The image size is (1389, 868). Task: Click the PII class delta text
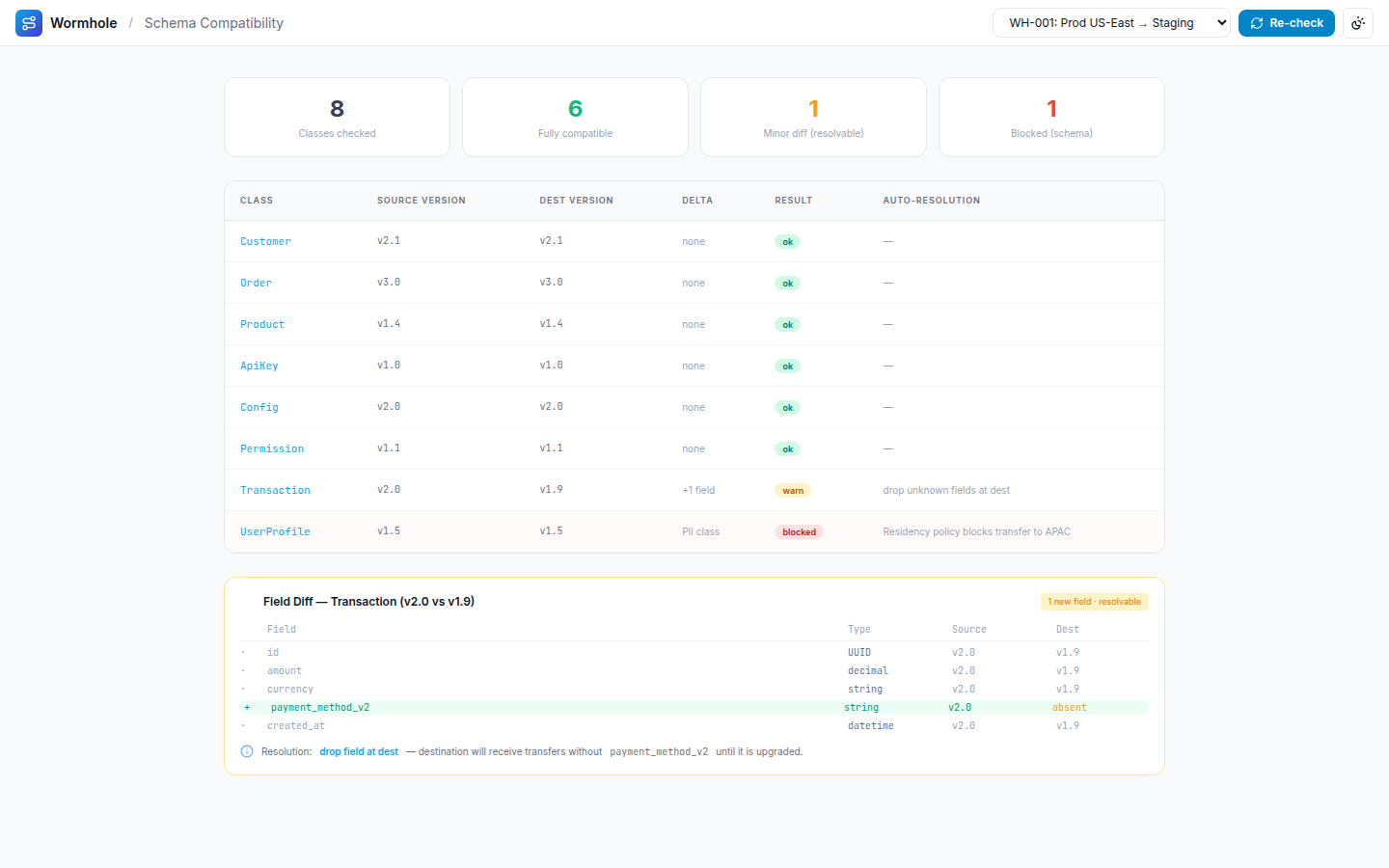700,531
